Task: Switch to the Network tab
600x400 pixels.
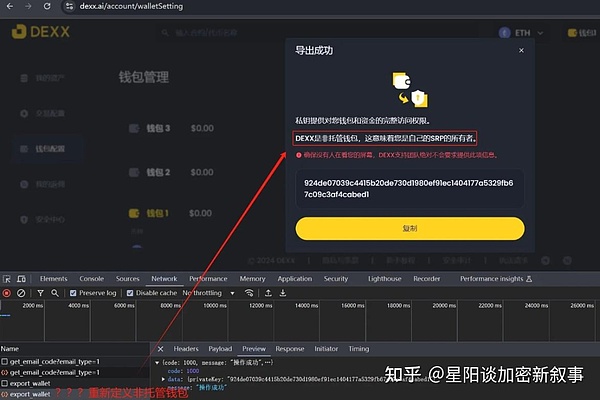Action: coord(164,279)
